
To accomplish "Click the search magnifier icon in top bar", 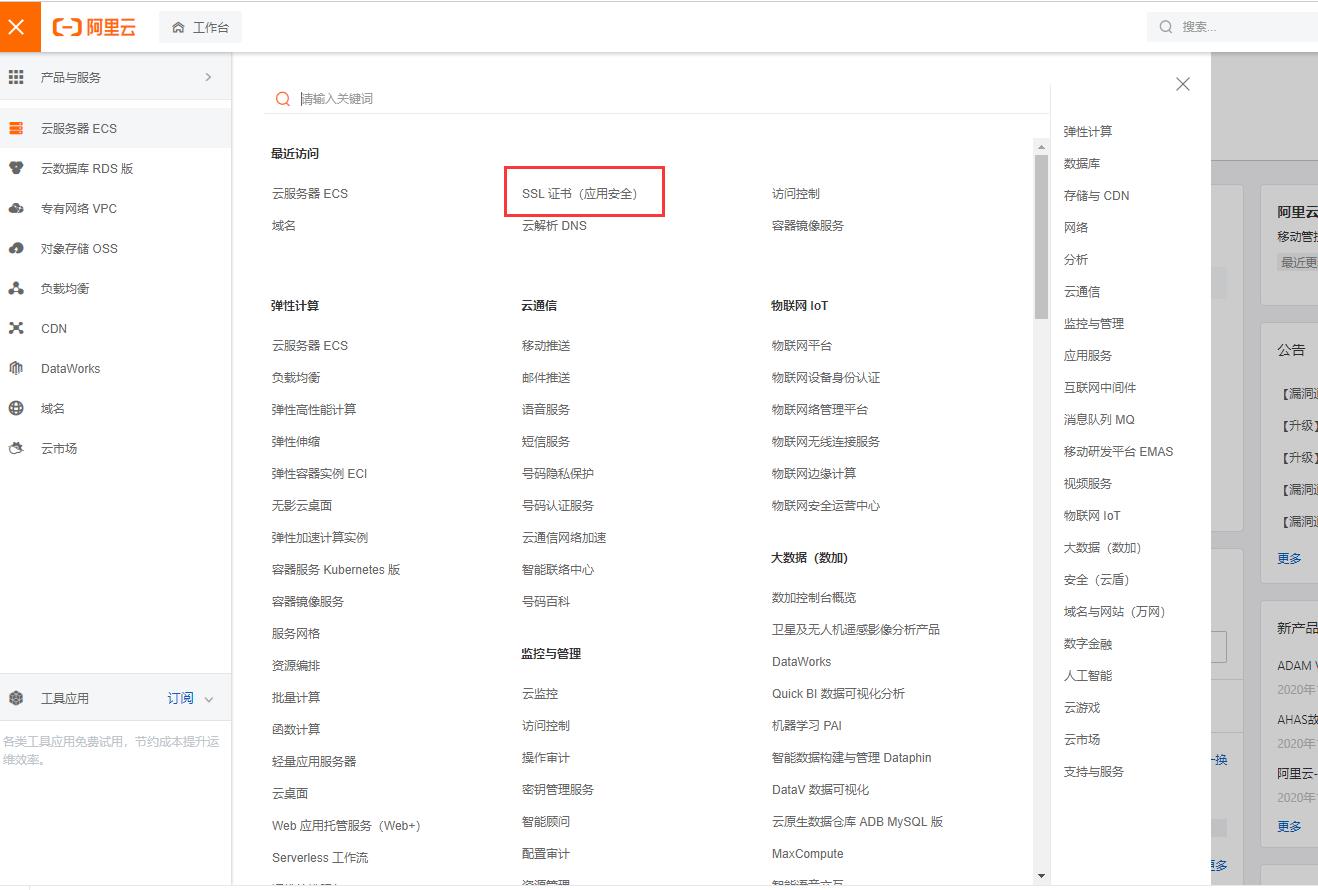I will click(1166, 27).
